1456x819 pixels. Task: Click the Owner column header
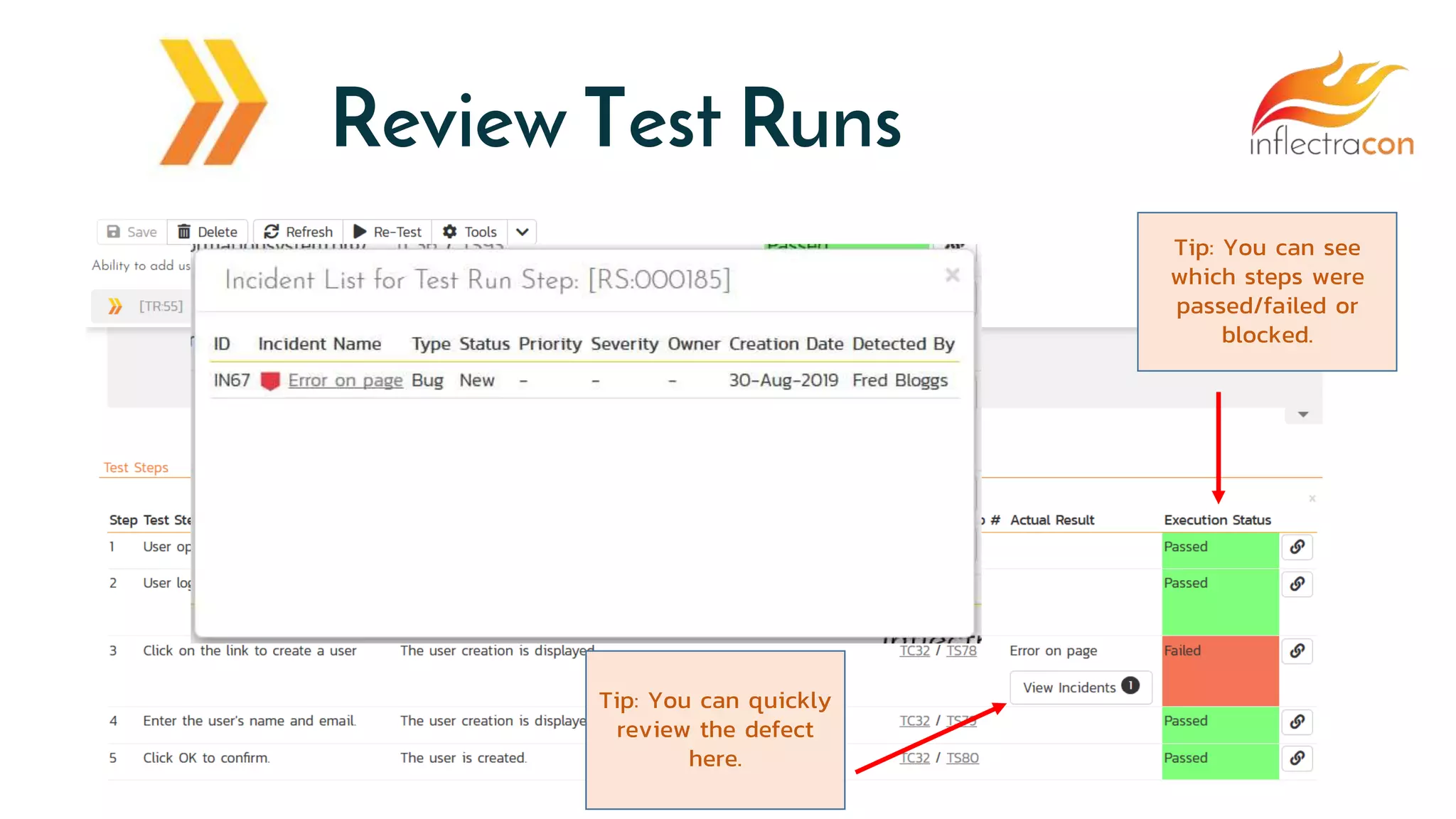tap(694, 344)
